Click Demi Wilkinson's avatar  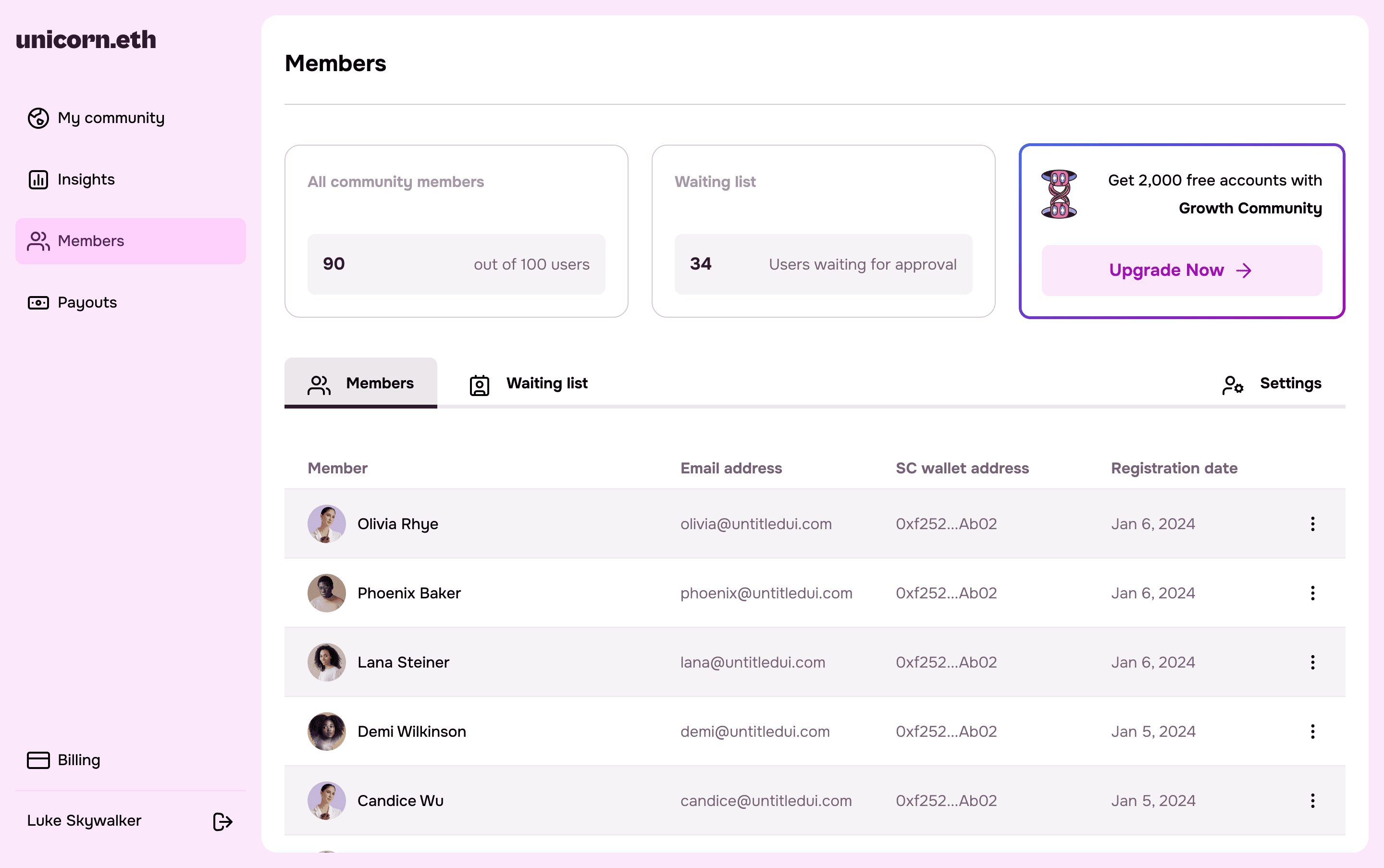(327, 732)
